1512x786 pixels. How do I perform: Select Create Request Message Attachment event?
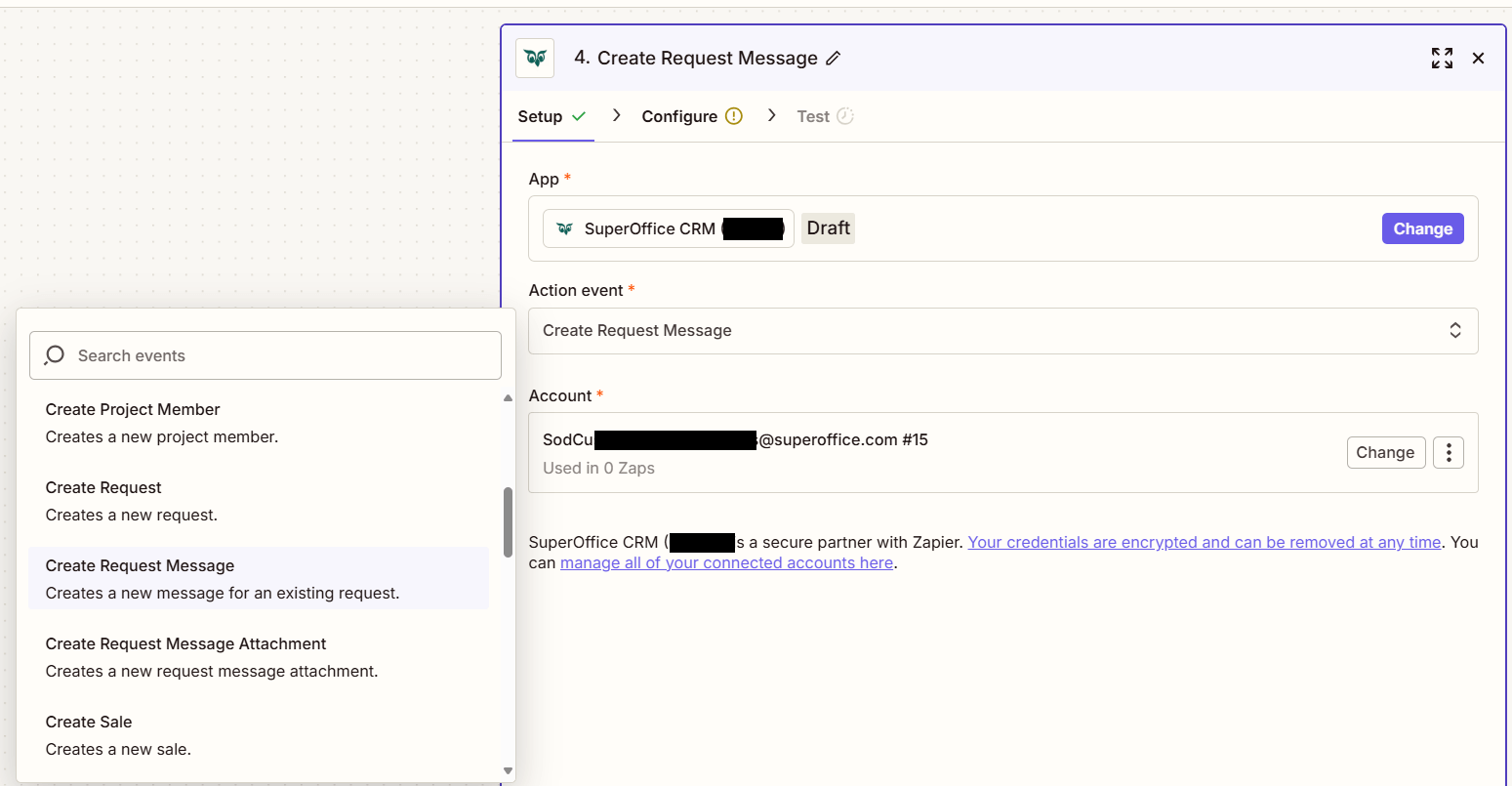pos(259,657)
